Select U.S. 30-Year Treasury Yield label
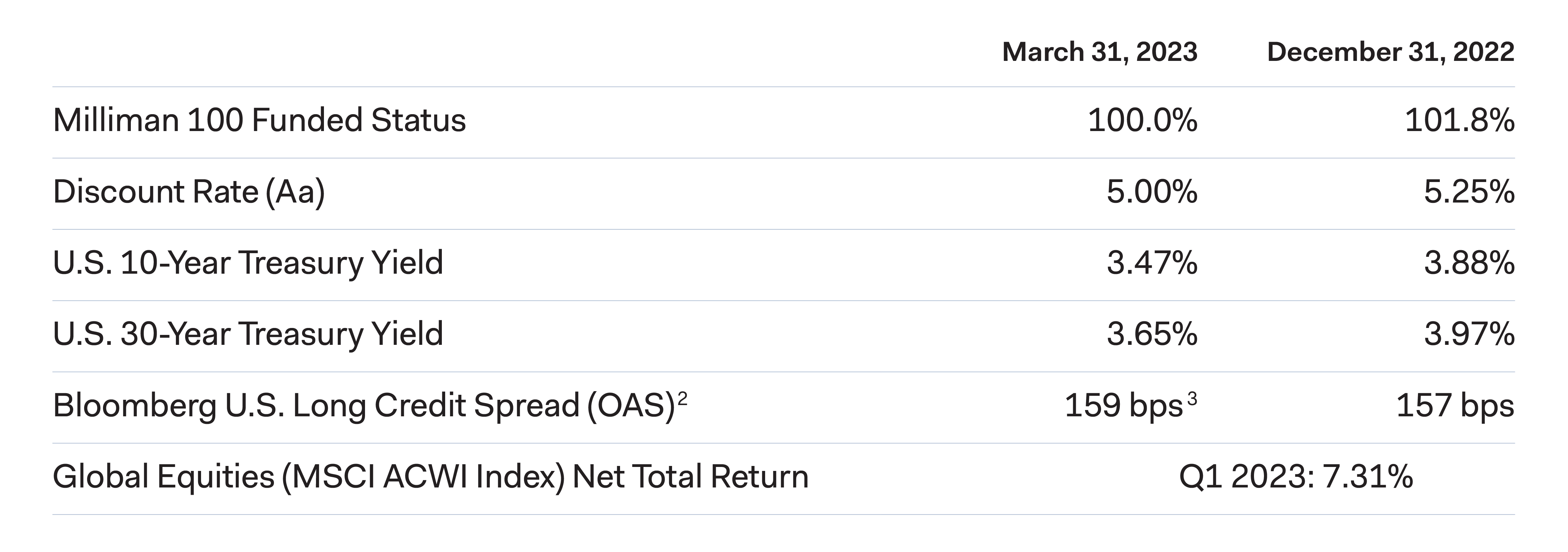This screenshot has height=552, width=1568. 248,334
